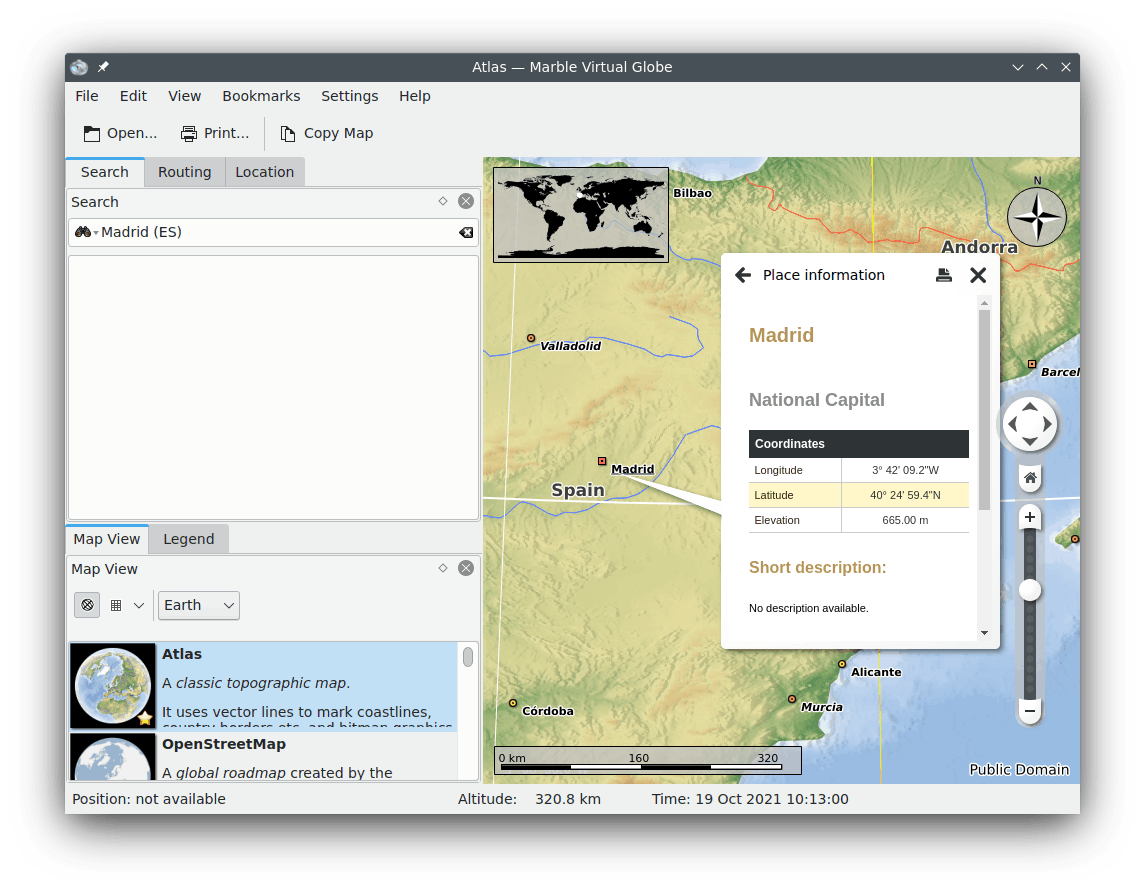The height and width of the screenshot is (891, 1145).
Task: Close the Search panel
Action: tap(466, 202)
